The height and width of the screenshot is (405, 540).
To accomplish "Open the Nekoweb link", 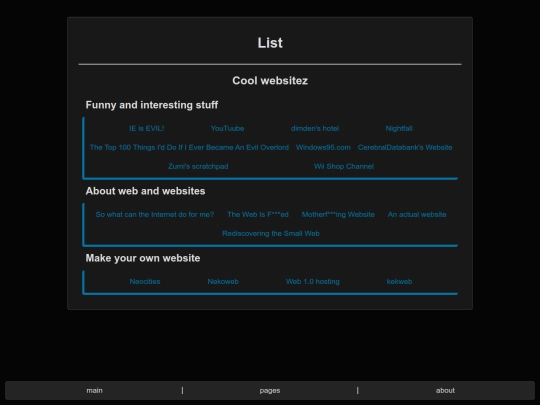I will [223, 282].
